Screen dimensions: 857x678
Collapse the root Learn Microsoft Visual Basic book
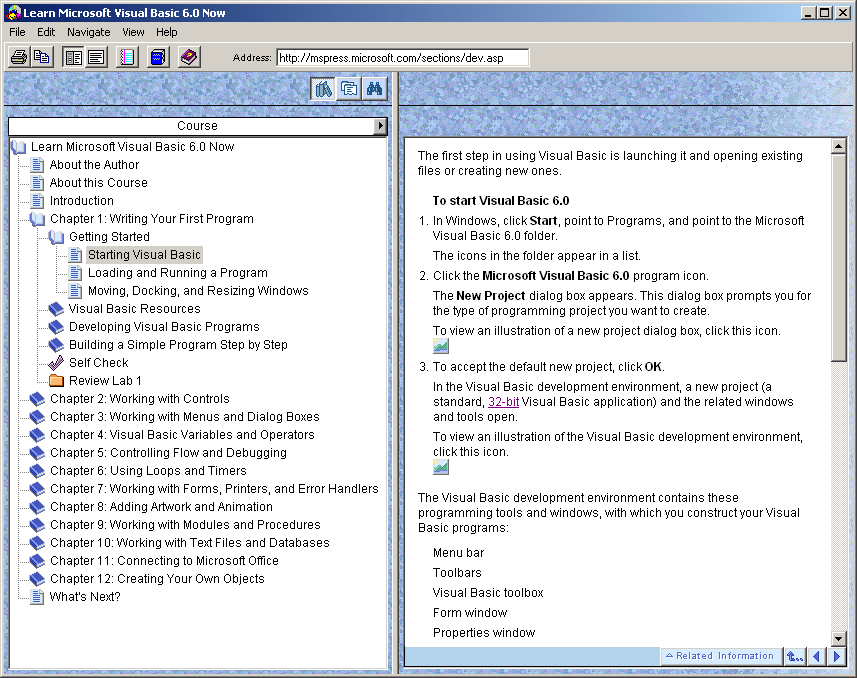click(x=19, y=147)
